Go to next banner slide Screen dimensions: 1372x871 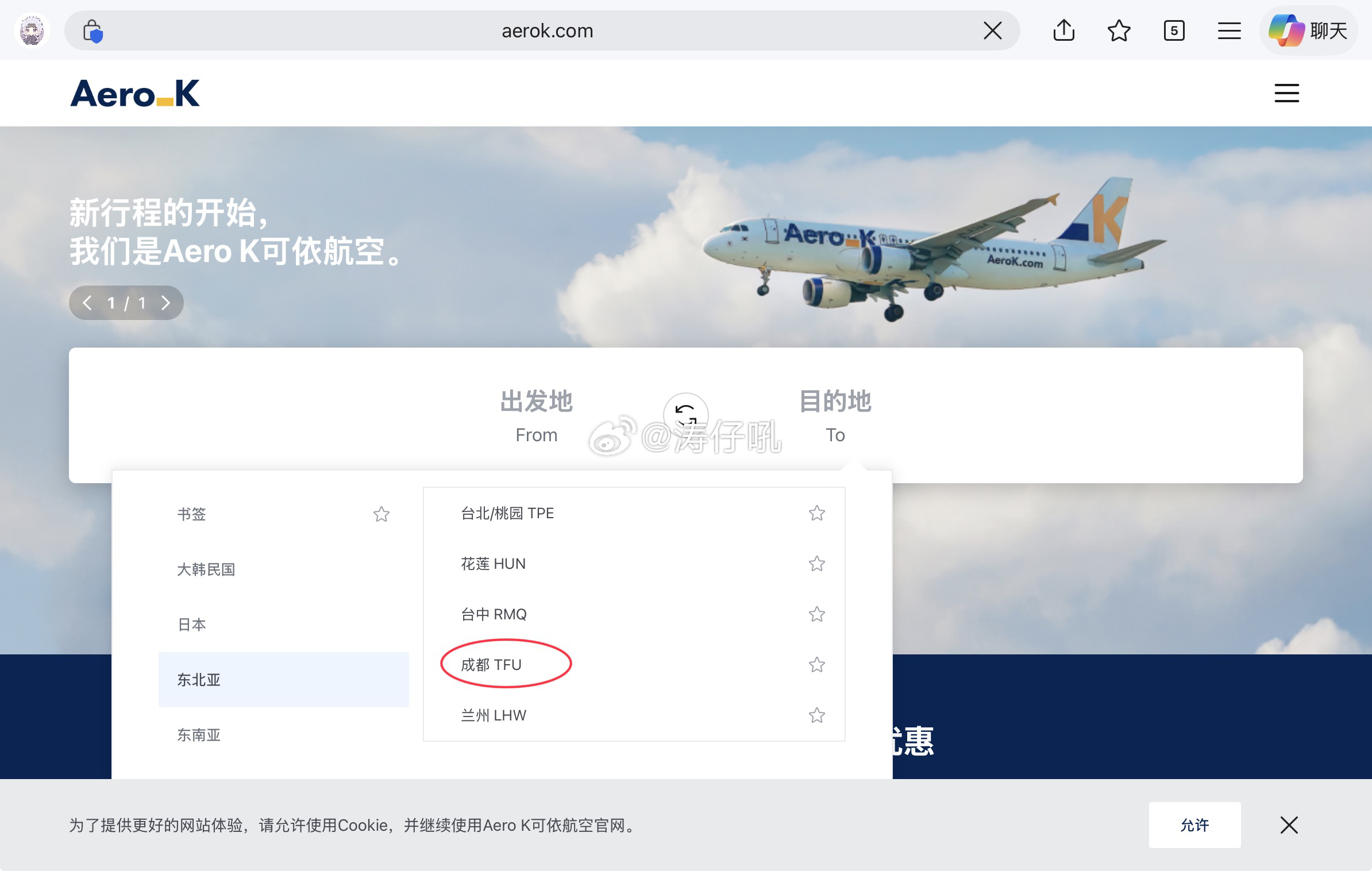pos(165,303)
